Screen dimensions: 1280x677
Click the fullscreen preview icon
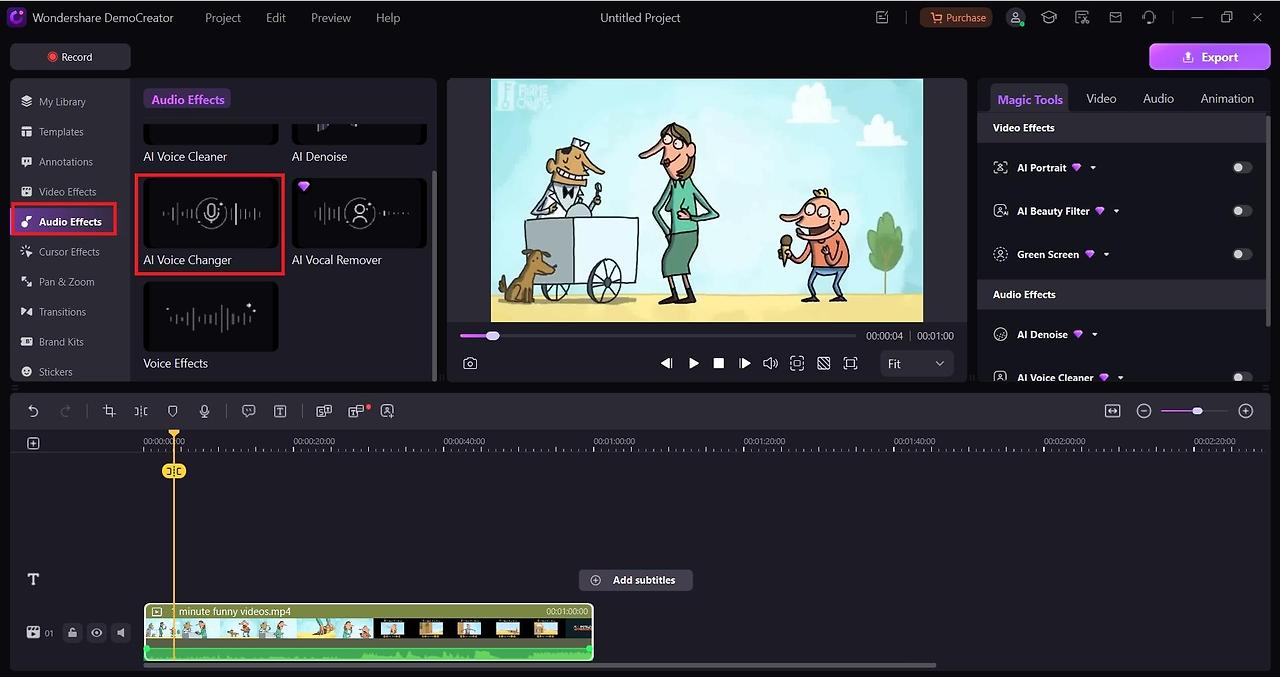coord(850,364)
